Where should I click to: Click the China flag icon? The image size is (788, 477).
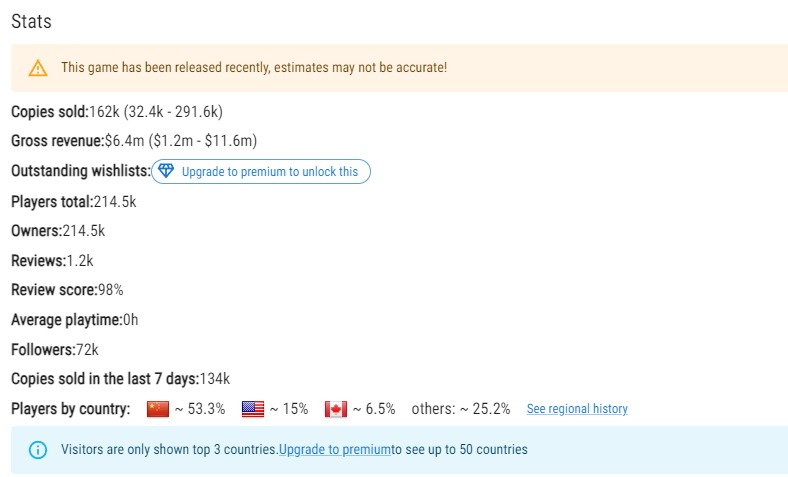158,409
